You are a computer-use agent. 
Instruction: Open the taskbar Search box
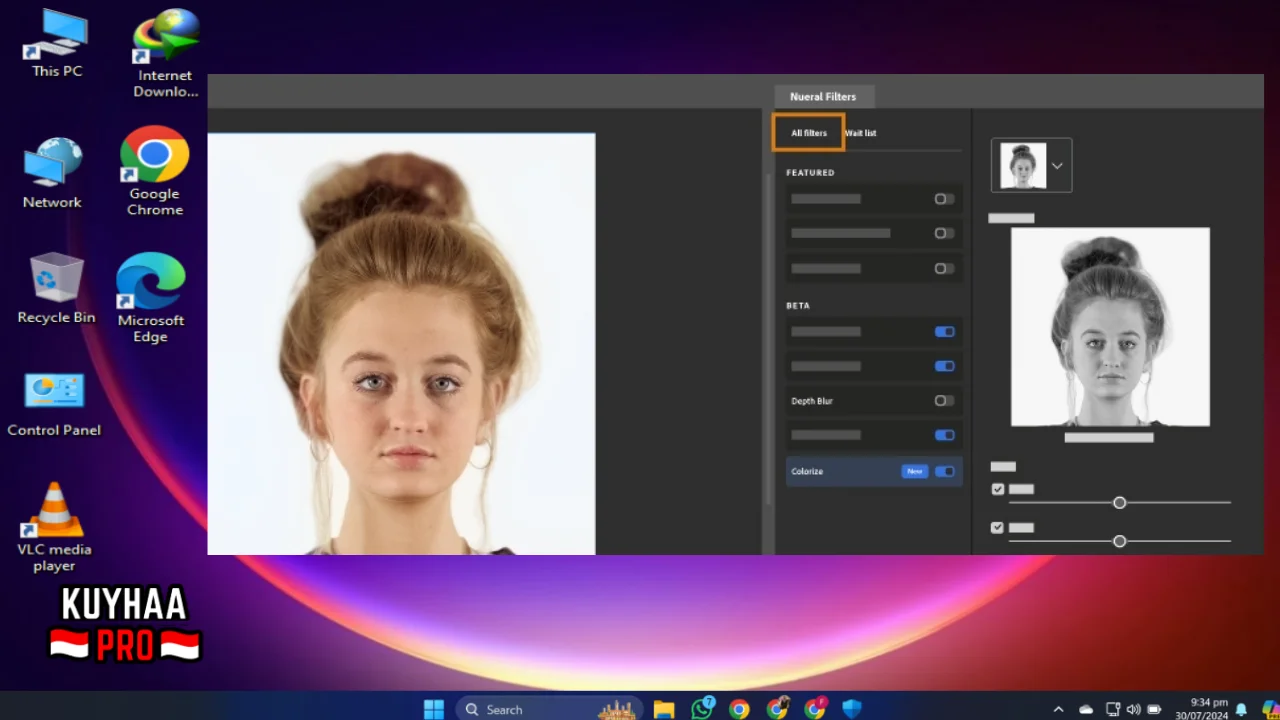pos(548,709)
